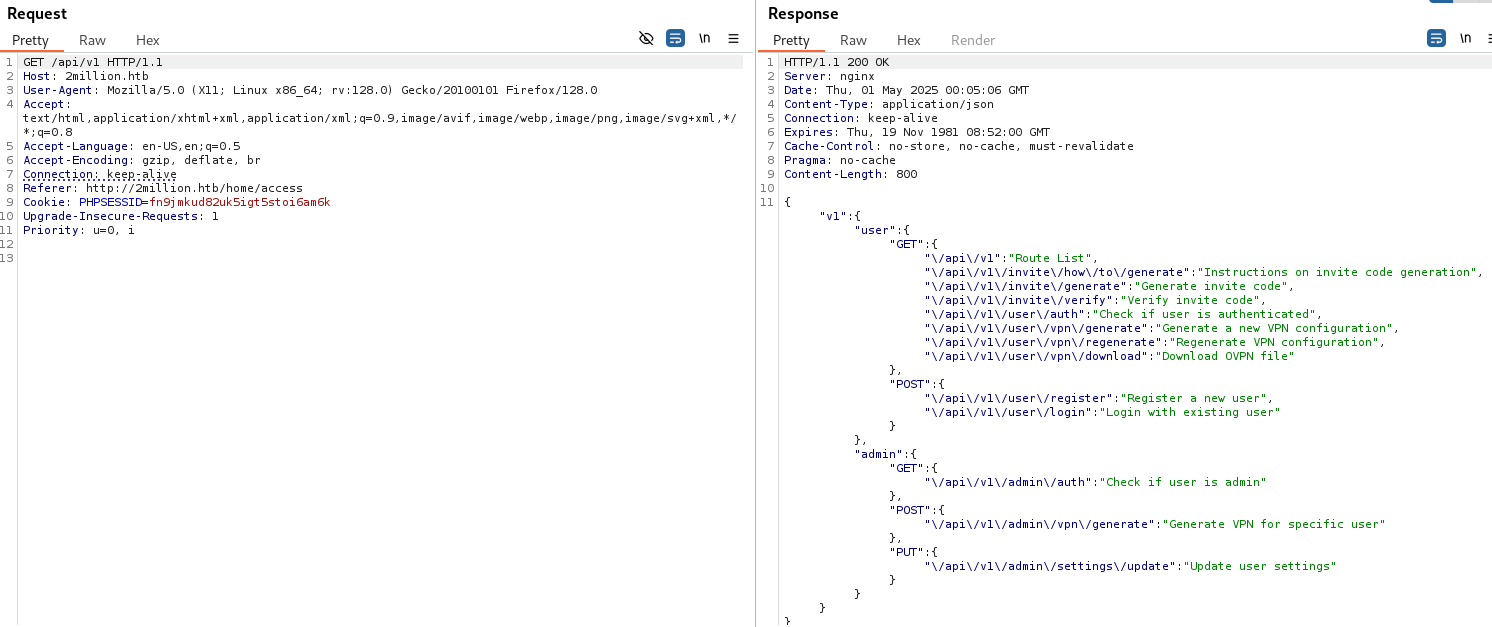Toggle word wrap icon in Response panel
The width and height of the screenshot is (1492, 627).
point(1436,38)
